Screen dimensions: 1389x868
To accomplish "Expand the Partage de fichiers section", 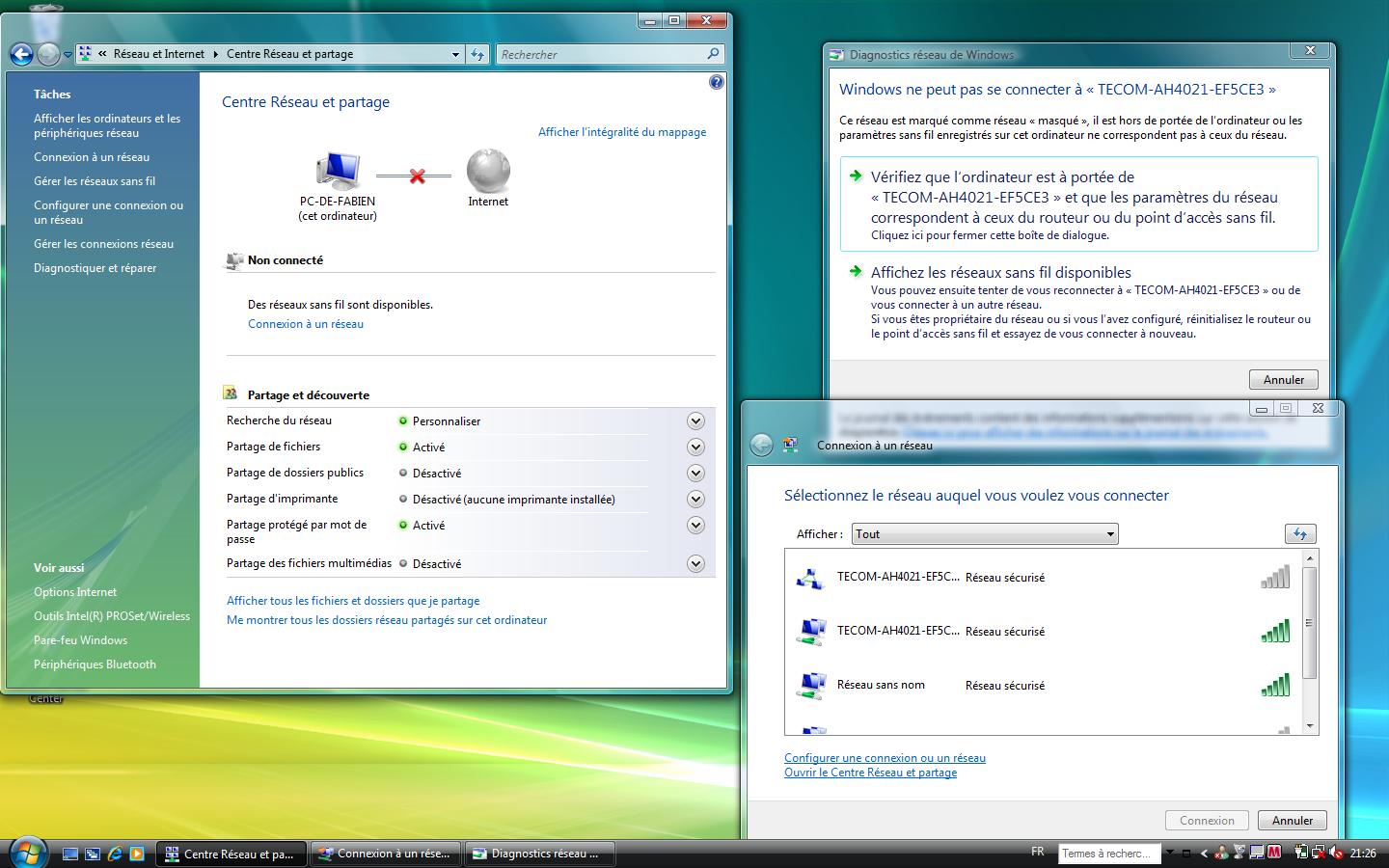I will pos(695,448).
